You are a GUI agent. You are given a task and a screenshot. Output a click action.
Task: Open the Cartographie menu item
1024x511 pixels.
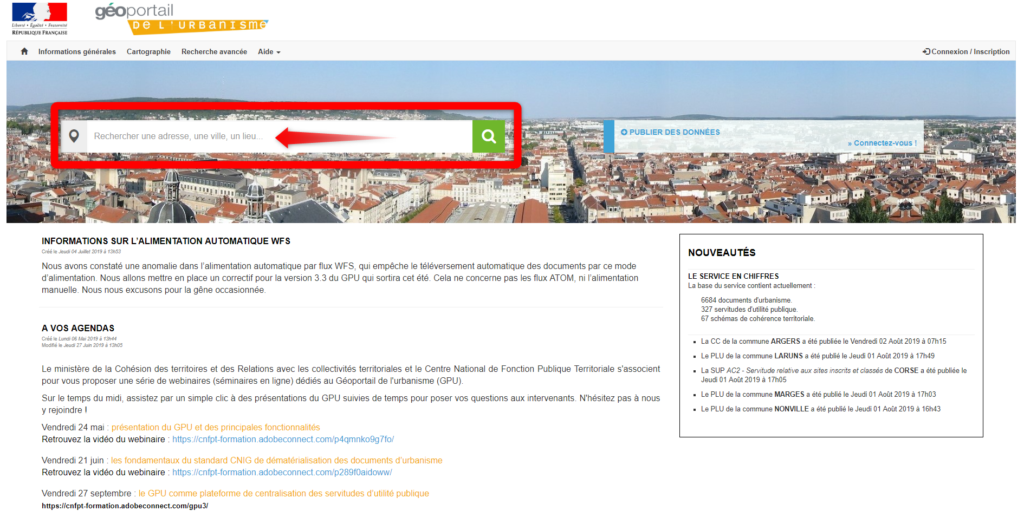tap(148, 51)
